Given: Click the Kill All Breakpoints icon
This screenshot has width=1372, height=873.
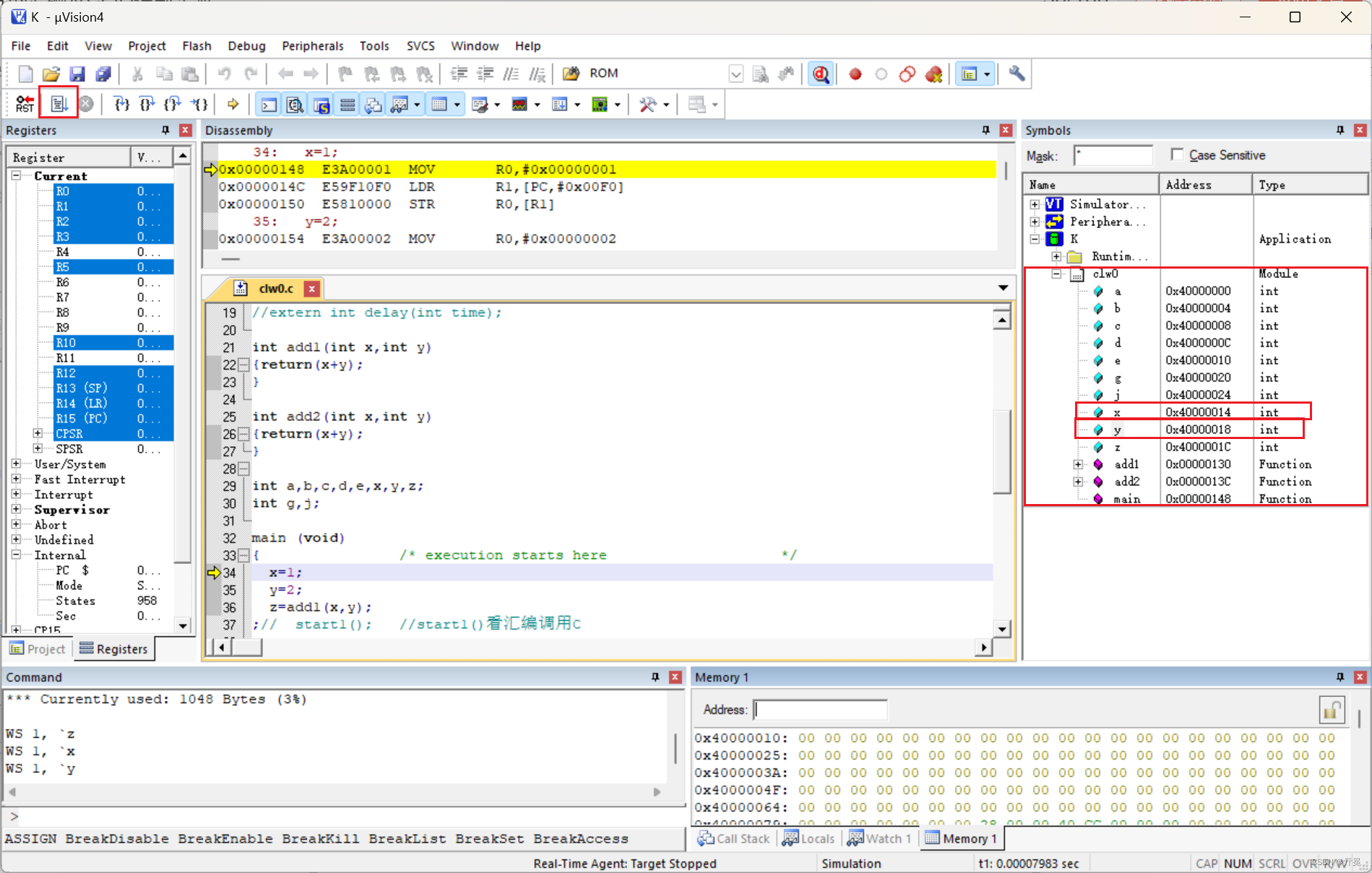Looking at the screenshot, I should (934, 74).
